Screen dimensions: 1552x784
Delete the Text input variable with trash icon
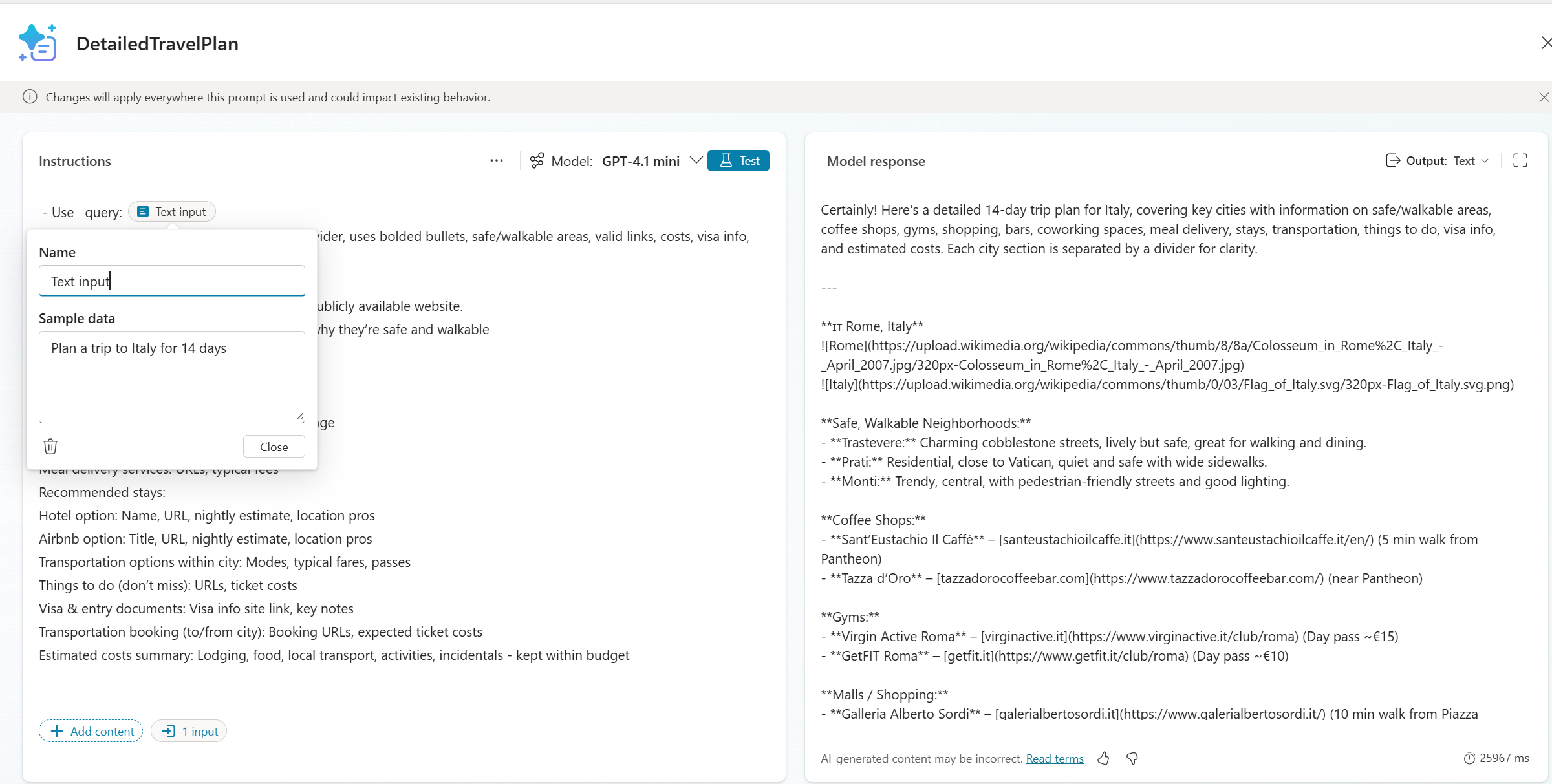[50, 446]
